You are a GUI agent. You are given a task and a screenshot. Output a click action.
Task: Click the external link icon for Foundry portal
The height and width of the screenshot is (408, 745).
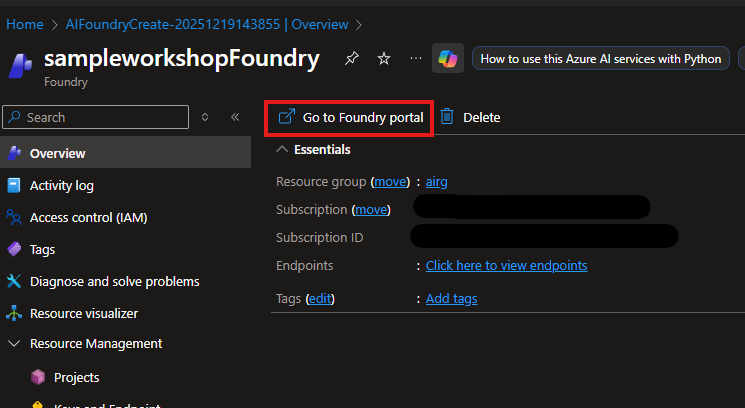(x=287, y=116)
